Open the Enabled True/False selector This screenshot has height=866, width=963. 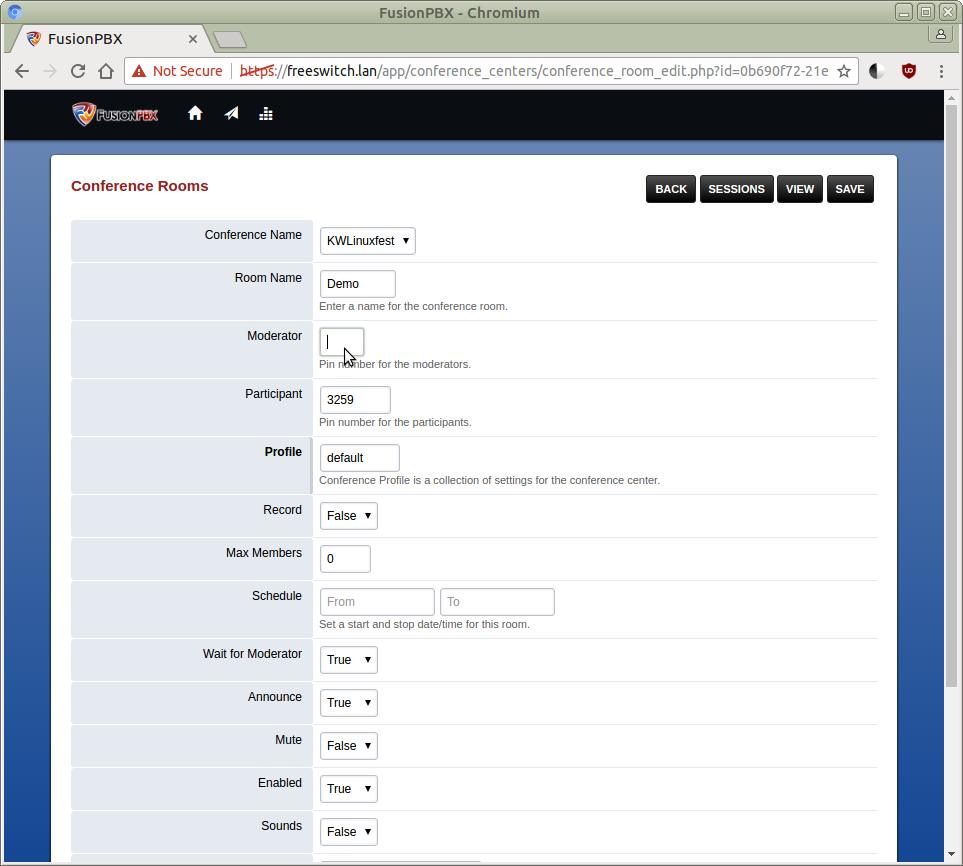point(348,789)
